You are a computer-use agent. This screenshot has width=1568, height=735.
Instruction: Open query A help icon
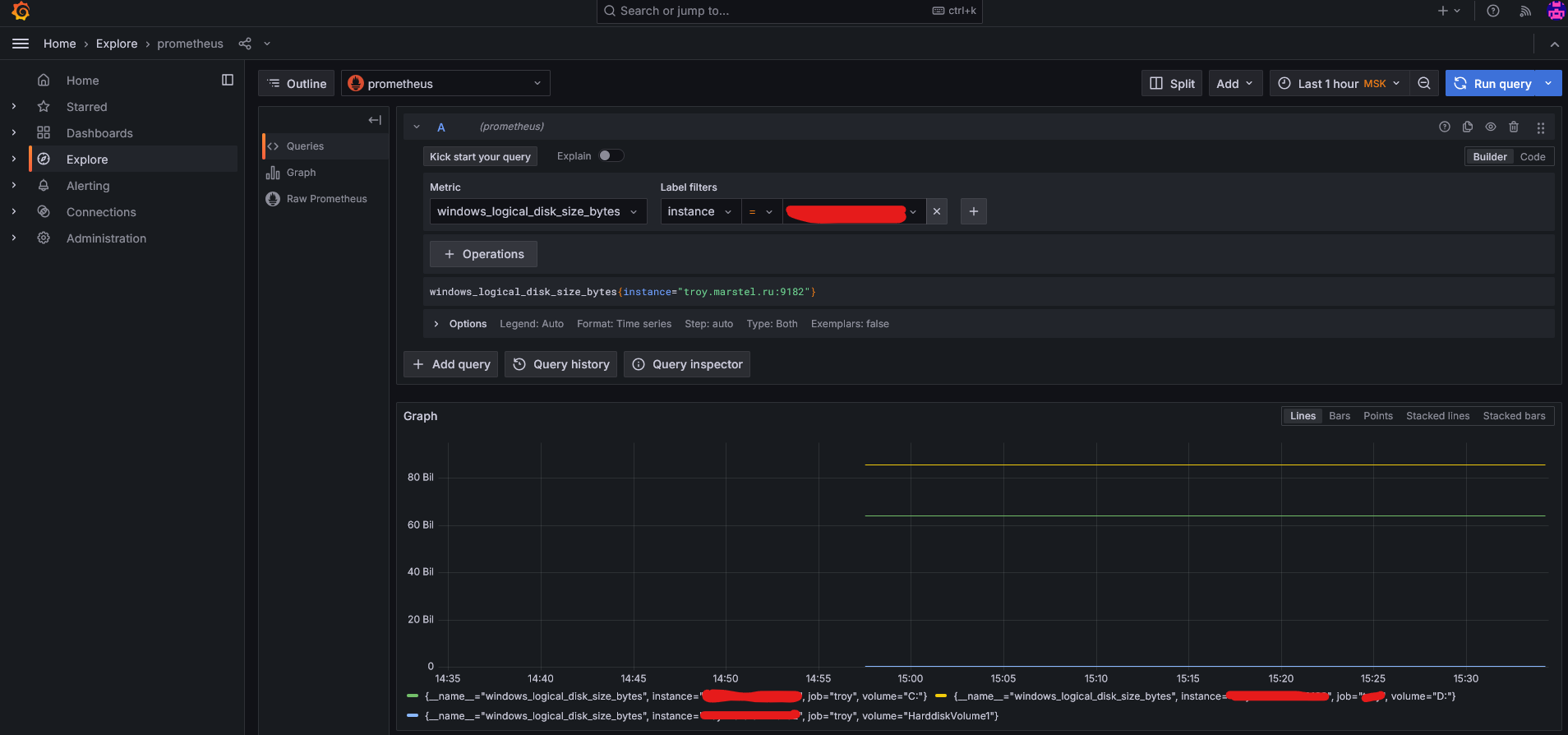[1445, 127]
